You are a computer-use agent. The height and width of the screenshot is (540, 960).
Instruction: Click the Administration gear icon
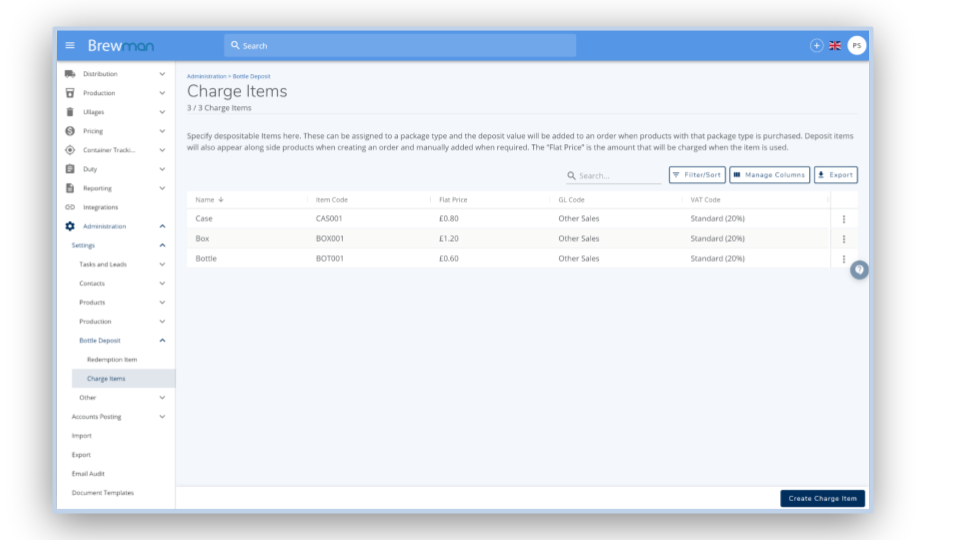point(70,226)
